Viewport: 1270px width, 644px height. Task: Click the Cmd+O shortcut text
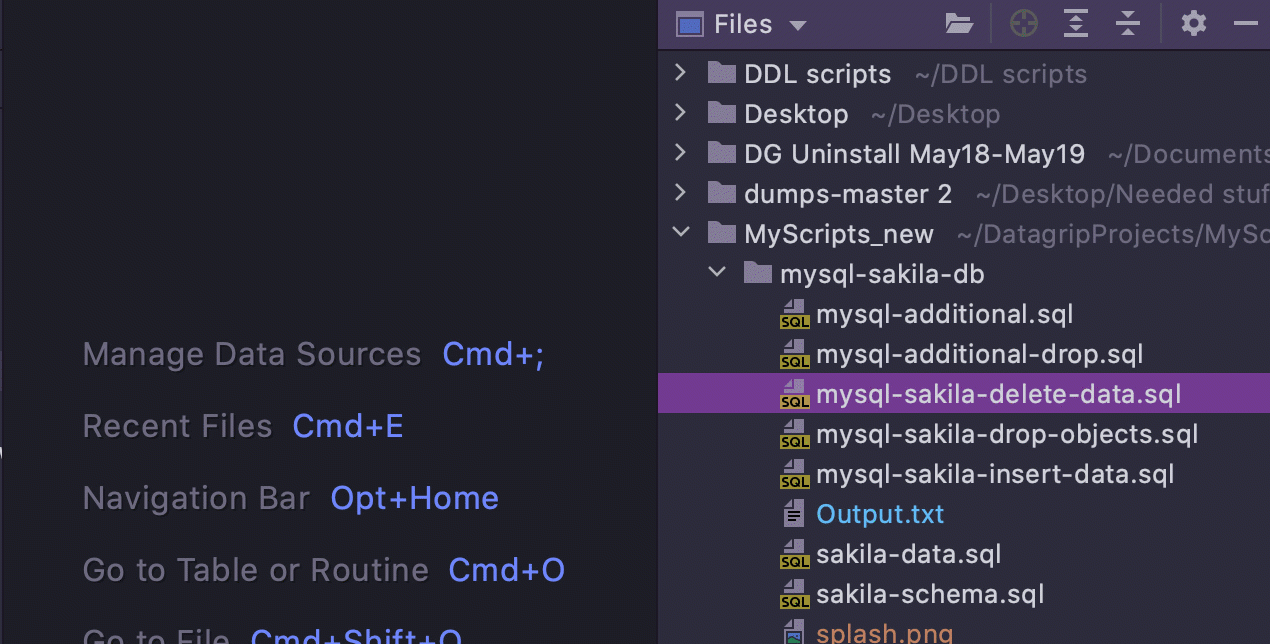pos(507,570)
